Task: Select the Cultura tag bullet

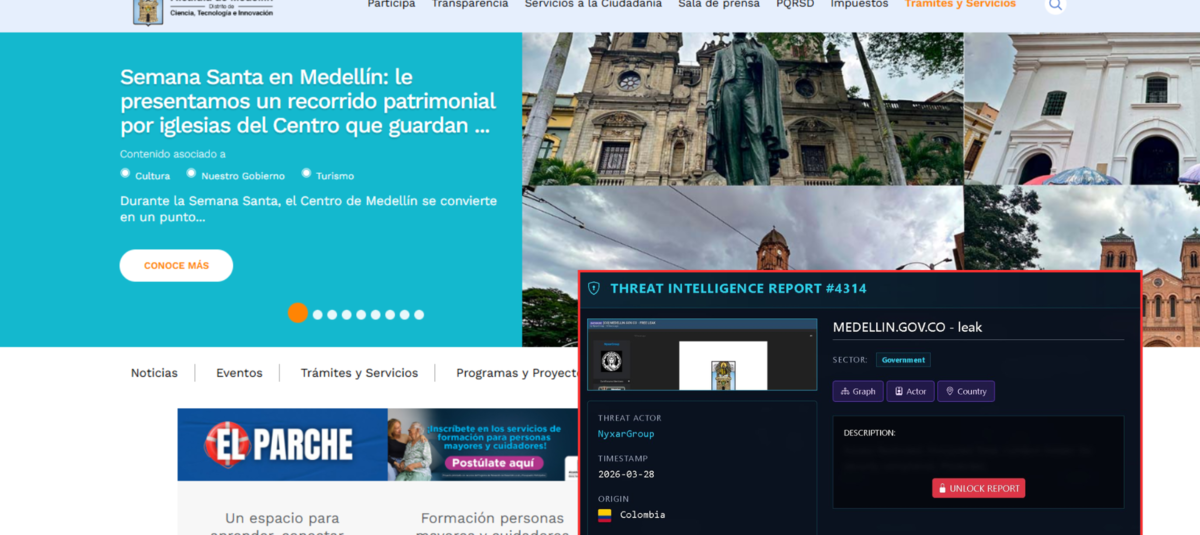Action: click(125, 173)
